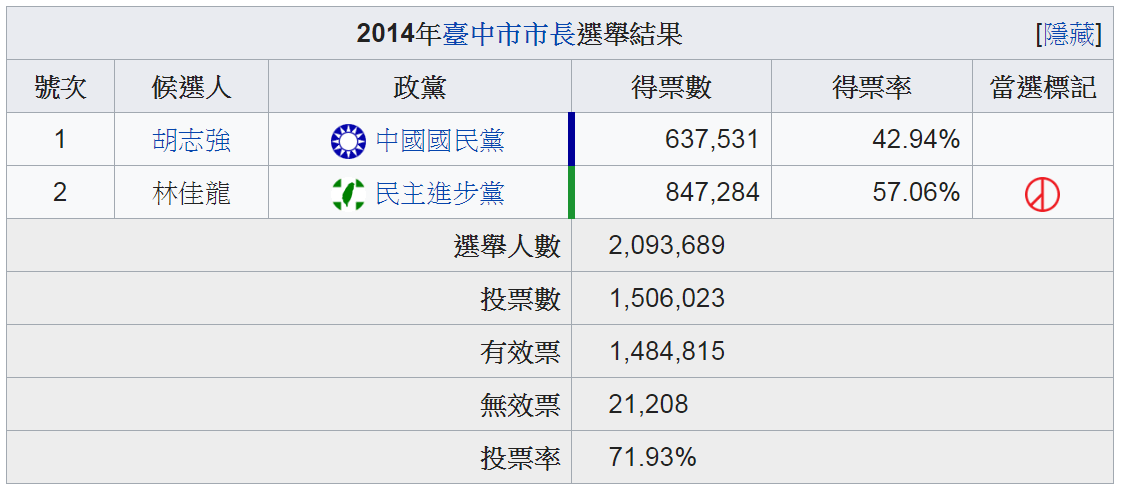Image resolution: width=1122 pixels, height=485 pixels.
Task: Click the 候選人 column header
Action: [191, 88]
